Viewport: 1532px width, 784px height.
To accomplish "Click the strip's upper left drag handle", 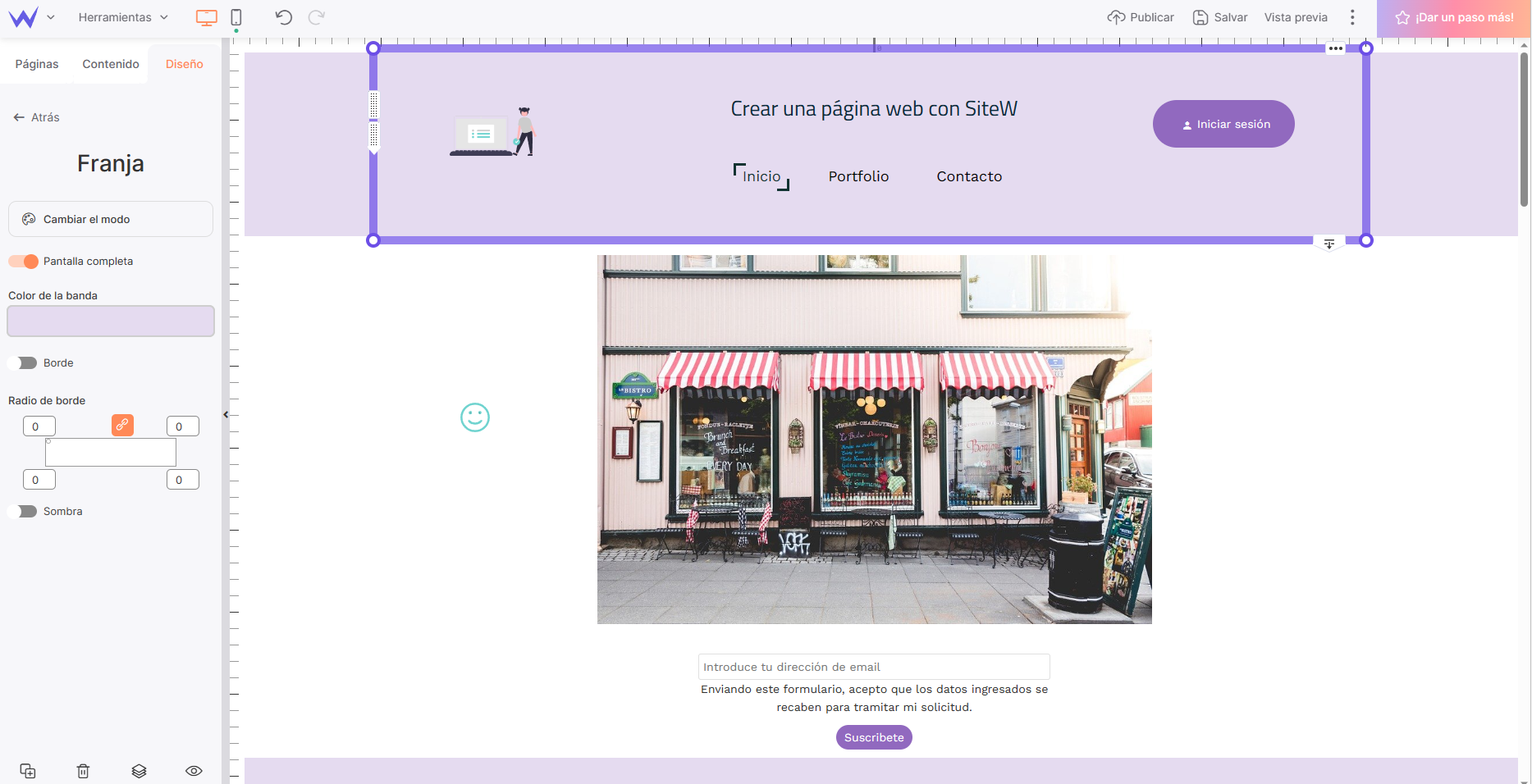I will pos(374,105).
